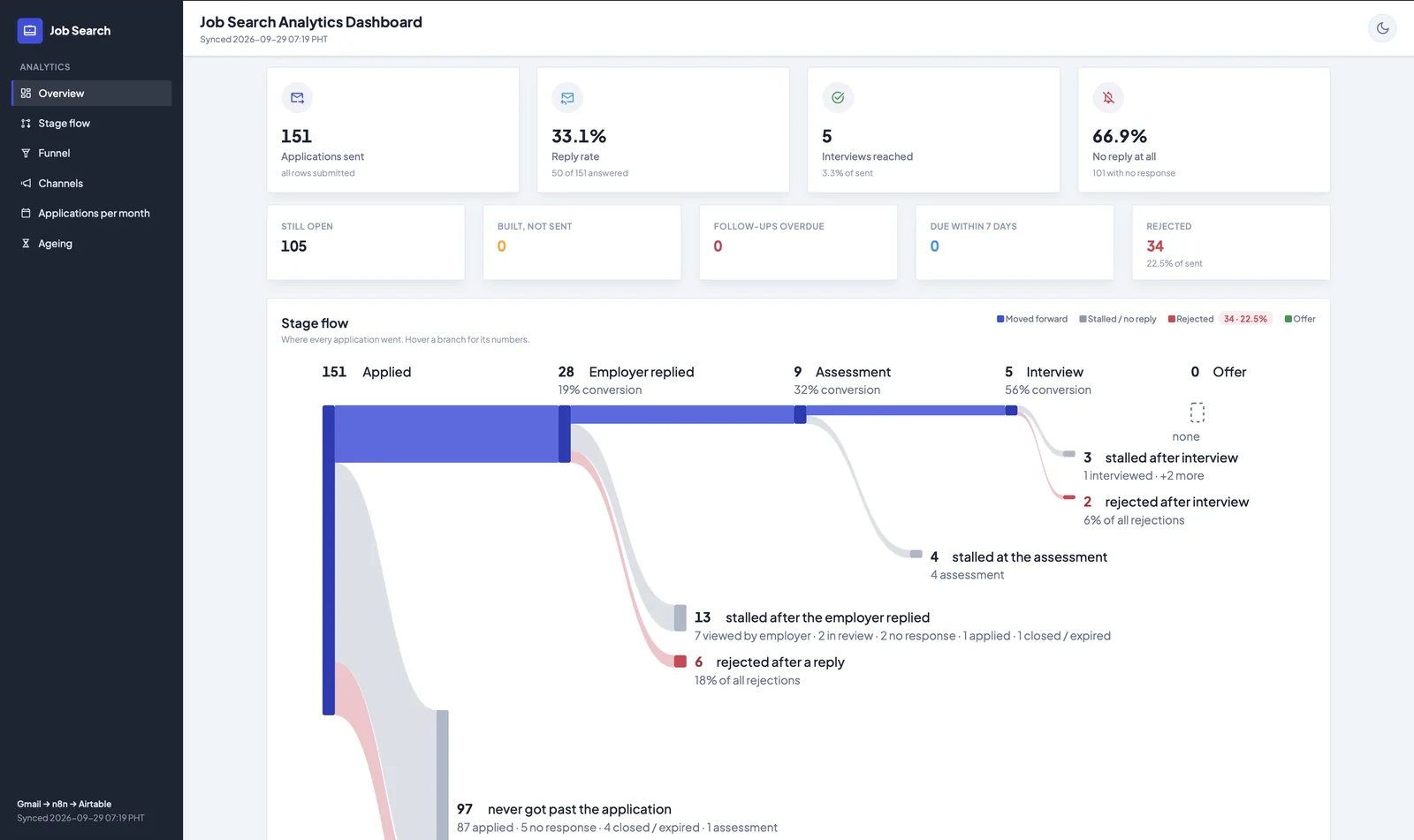Click '6 rejected after a reply' label

tap(770, 662)
